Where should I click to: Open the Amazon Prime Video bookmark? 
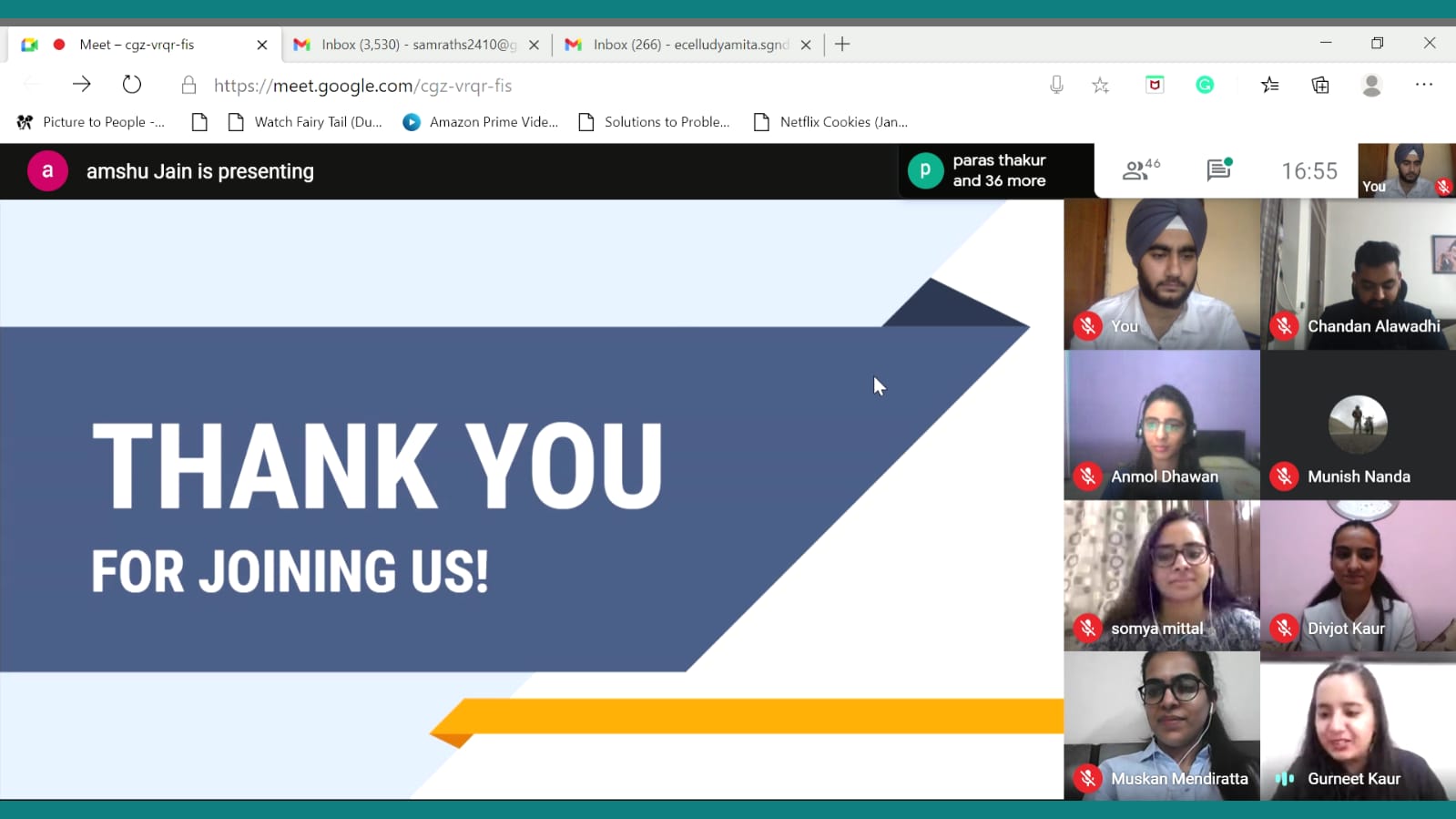click(x=481, y=122)
